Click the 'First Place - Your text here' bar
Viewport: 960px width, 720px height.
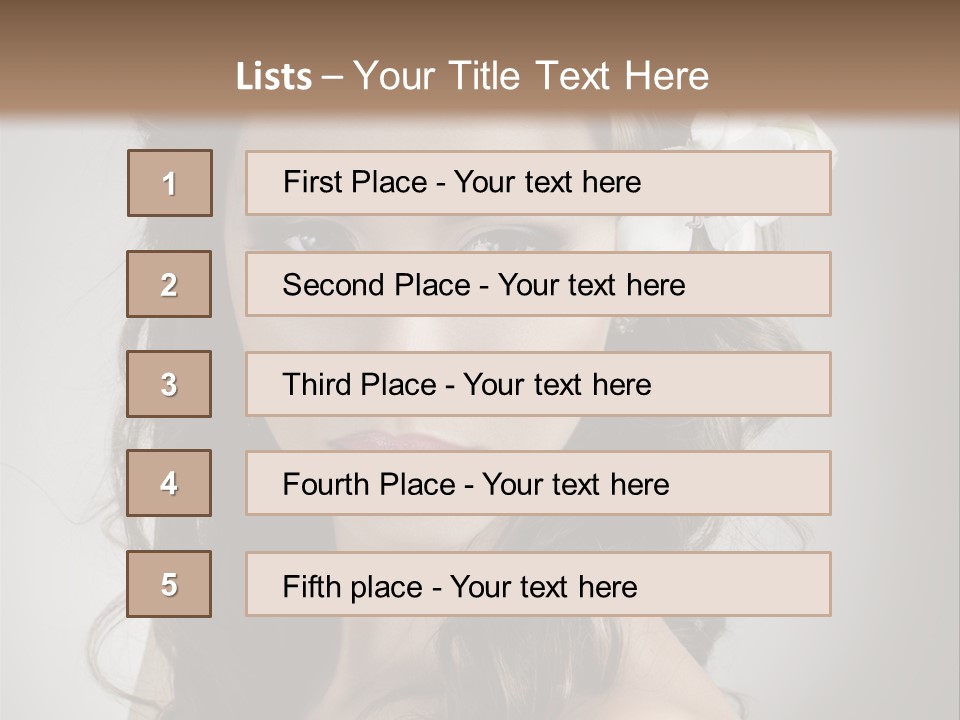click(x=538, y=183)
